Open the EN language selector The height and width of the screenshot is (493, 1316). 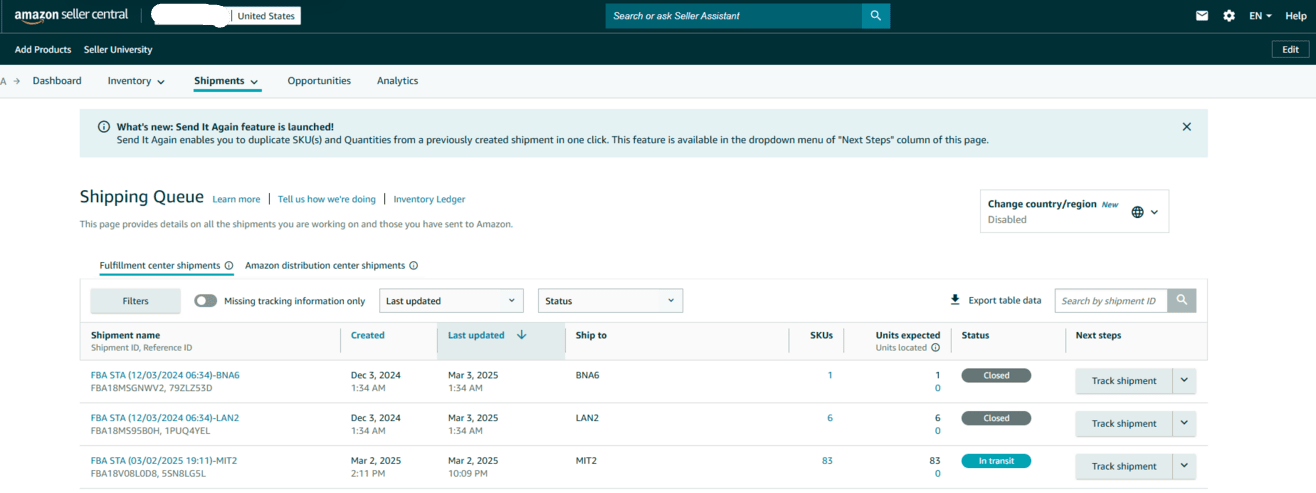[x=1260, y=16]
